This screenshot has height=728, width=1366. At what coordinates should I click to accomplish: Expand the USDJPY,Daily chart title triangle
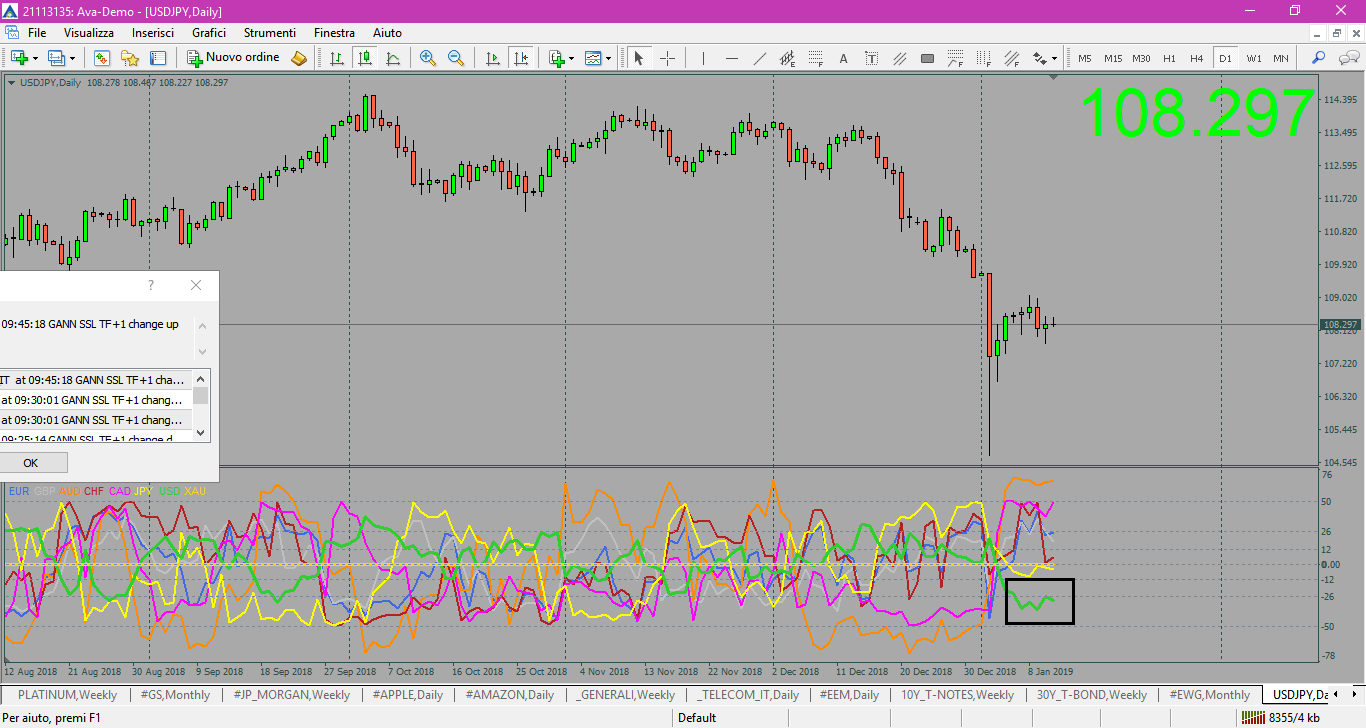[11, 82]
